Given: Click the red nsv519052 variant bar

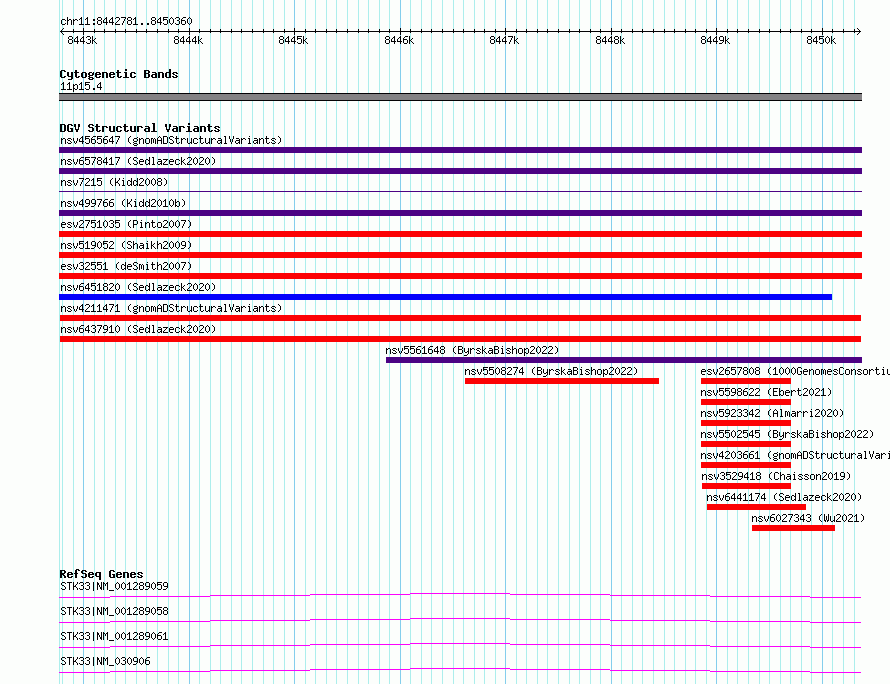Looking at the screenshot, I should (460, 255).
